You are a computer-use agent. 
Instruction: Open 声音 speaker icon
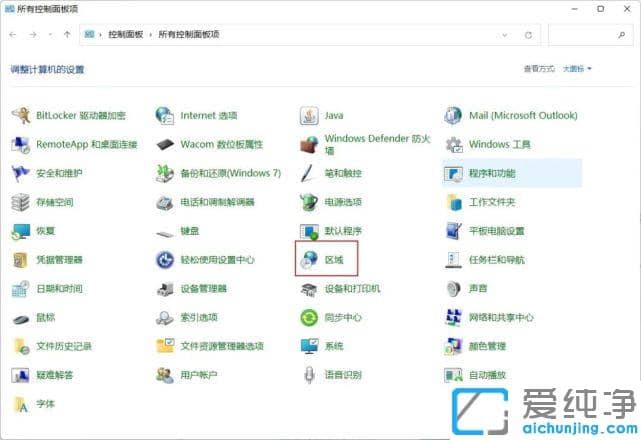coord(453,289)
